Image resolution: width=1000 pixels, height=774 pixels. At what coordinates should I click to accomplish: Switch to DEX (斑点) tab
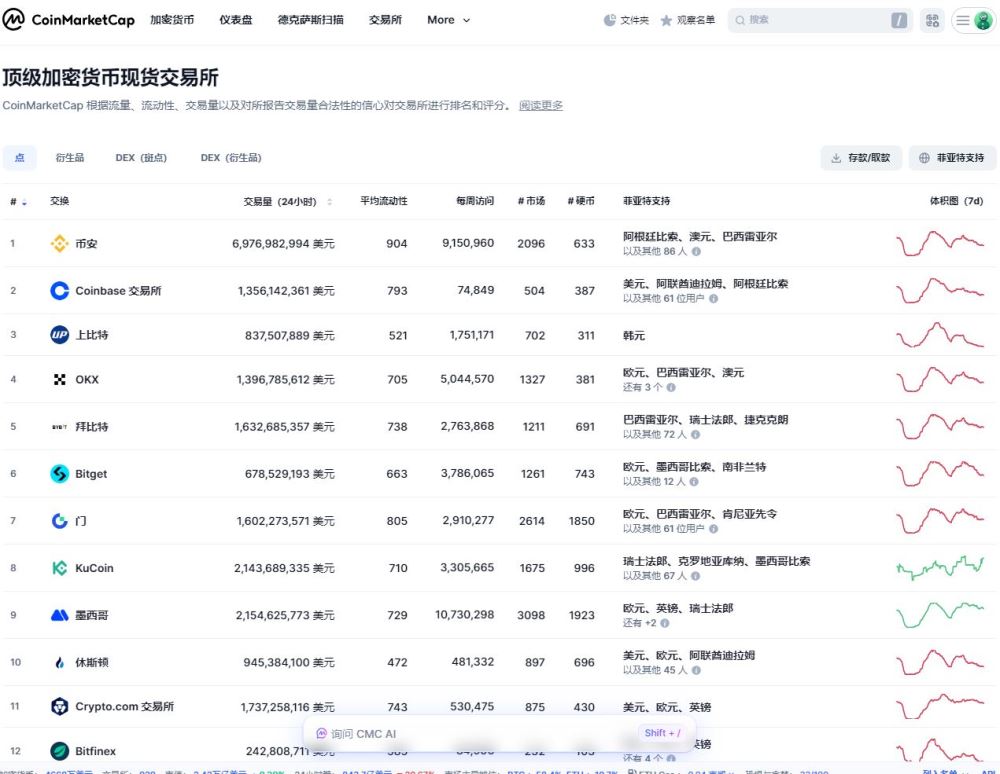[141, 157]
